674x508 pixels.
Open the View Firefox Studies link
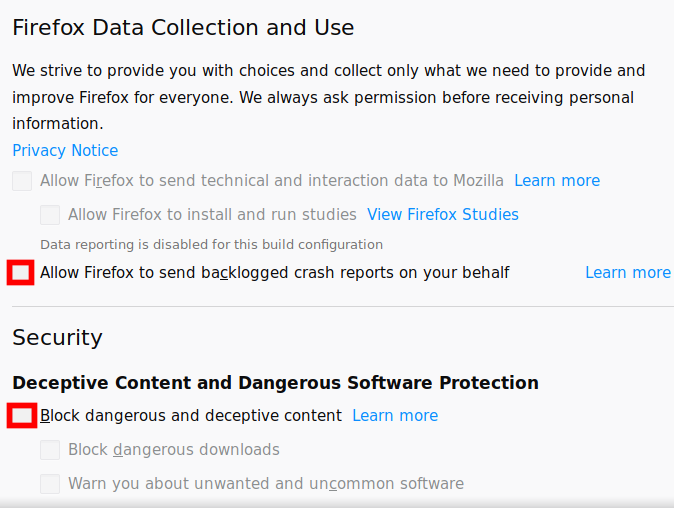(x=443, y=215)
